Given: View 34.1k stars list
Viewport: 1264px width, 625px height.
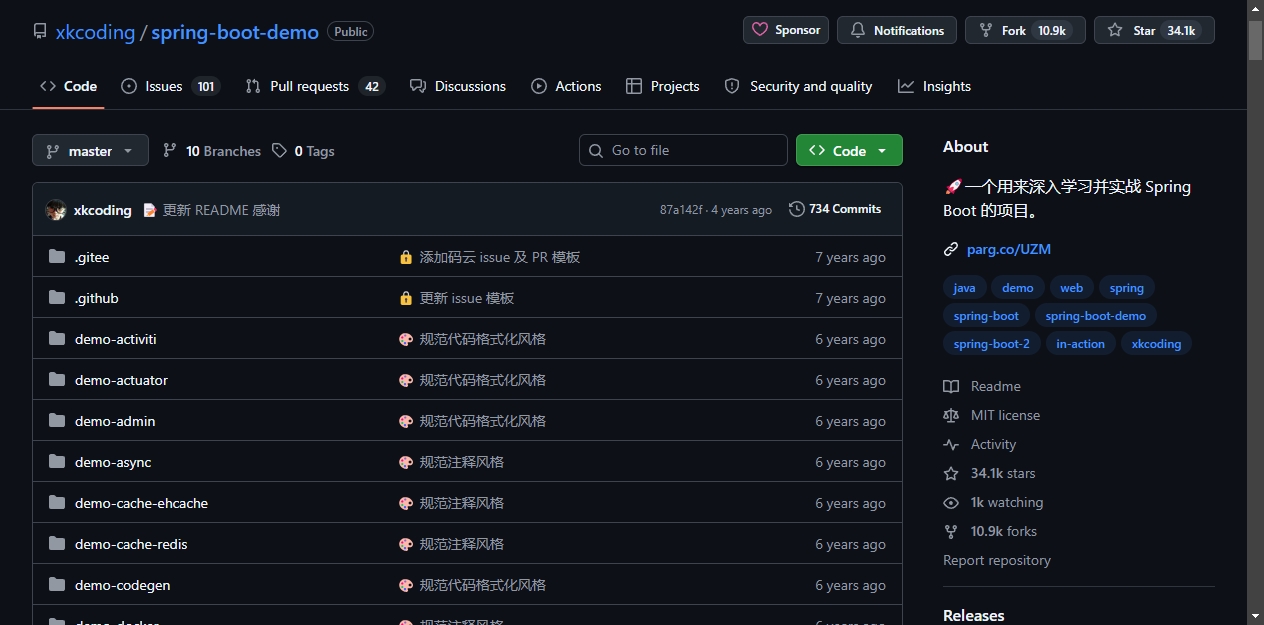Looking at the screenshot, I should tap(990, 473).
